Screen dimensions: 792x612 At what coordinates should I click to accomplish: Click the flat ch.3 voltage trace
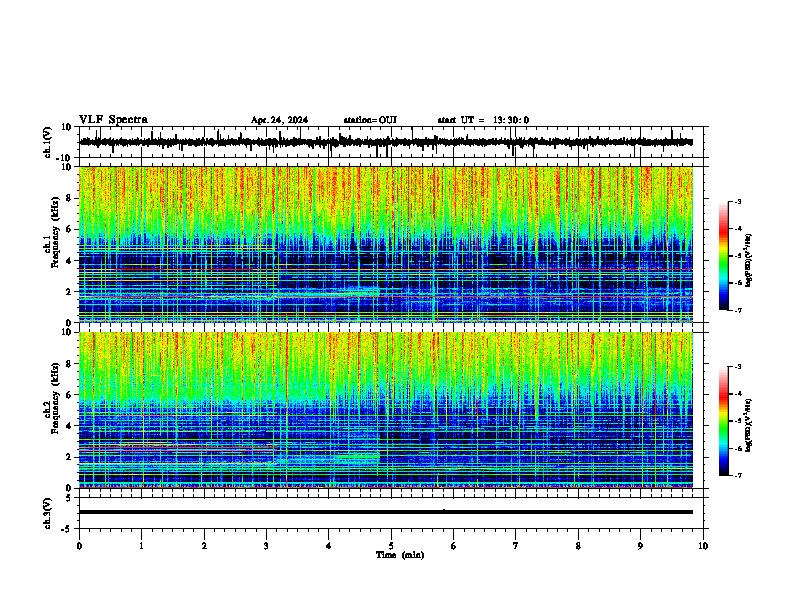coord(386,512)
